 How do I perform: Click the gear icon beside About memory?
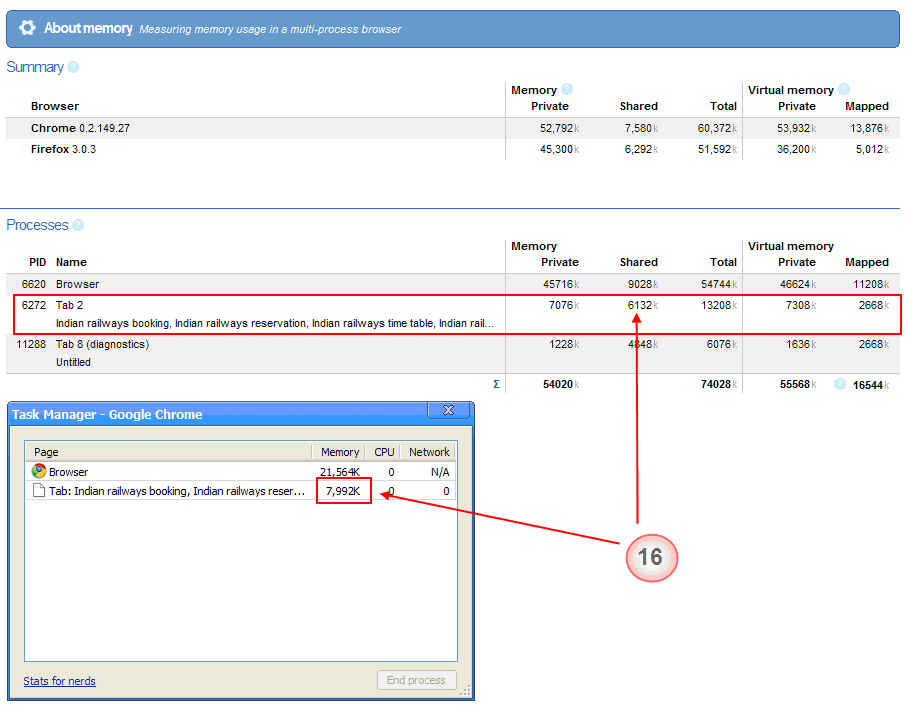tap(27, 28)
